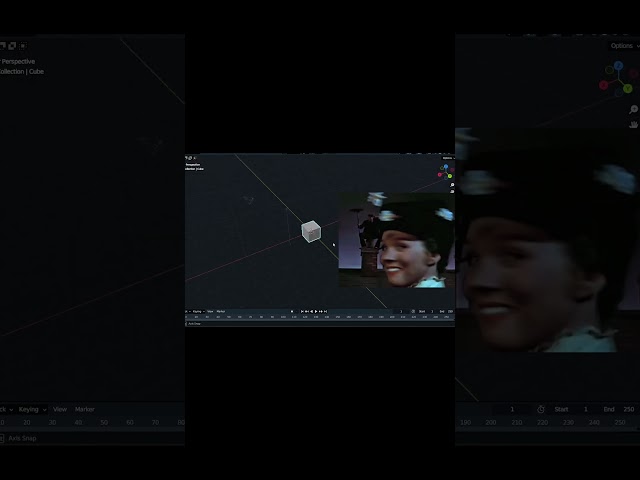Click pan hand icon in center viewport
This screenshot has width=640, height=480.
pos(452,191)
